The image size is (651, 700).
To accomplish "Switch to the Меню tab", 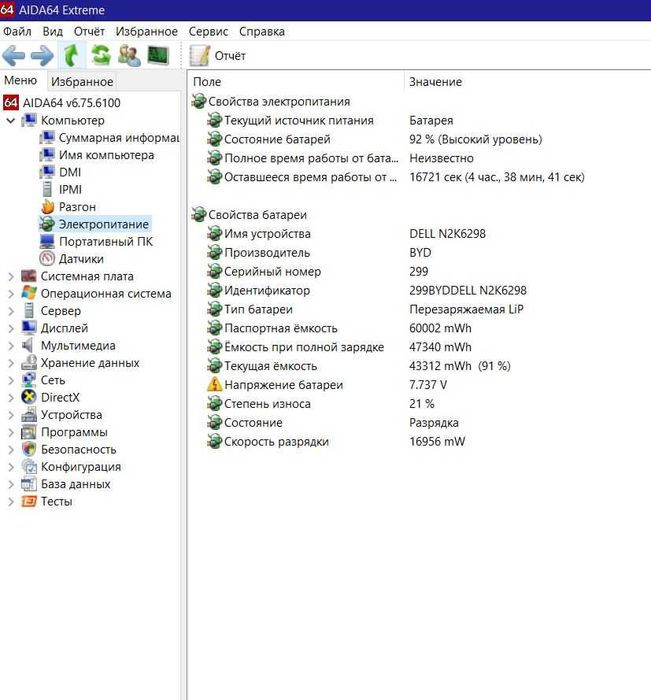I will click(x=21, y=80).
